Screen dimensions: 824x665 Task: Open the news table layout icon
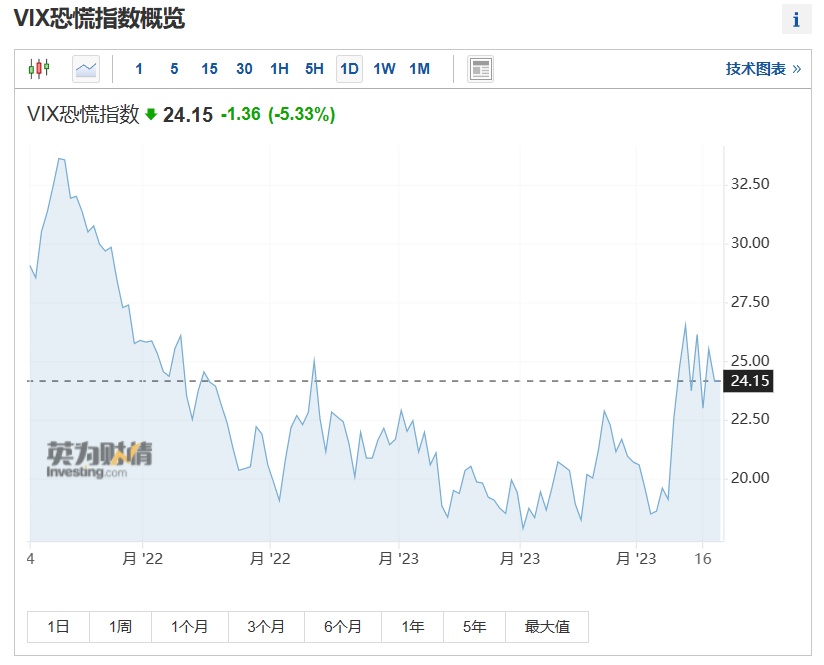coord(480,69)
